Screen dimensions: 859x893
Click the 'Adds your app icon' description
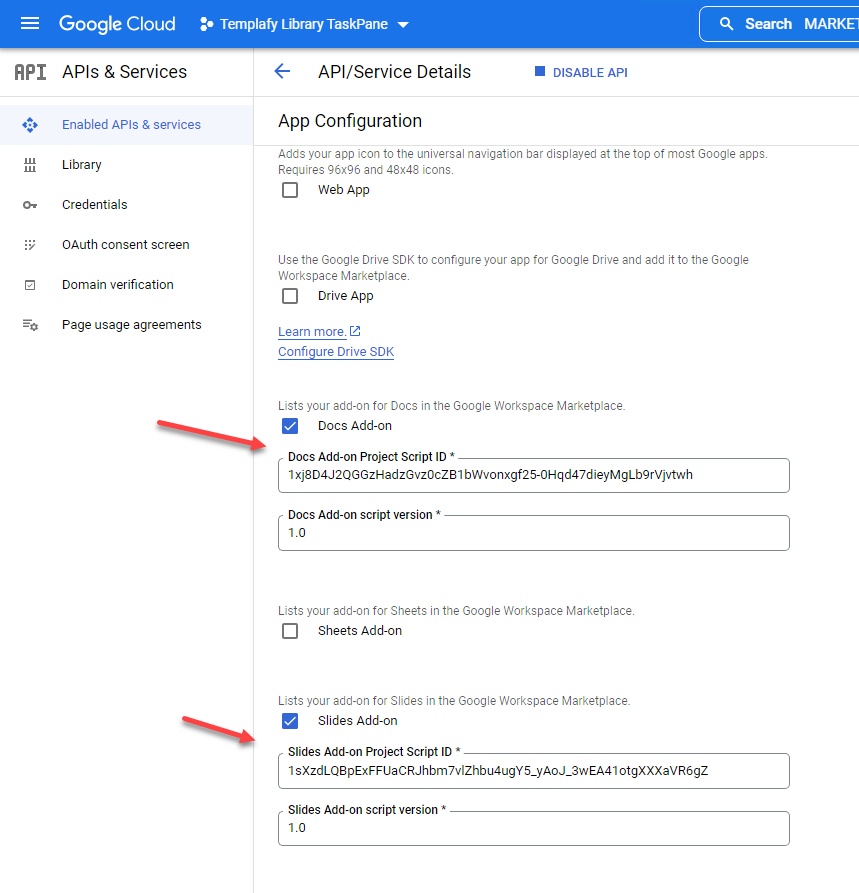pos(522,162)
